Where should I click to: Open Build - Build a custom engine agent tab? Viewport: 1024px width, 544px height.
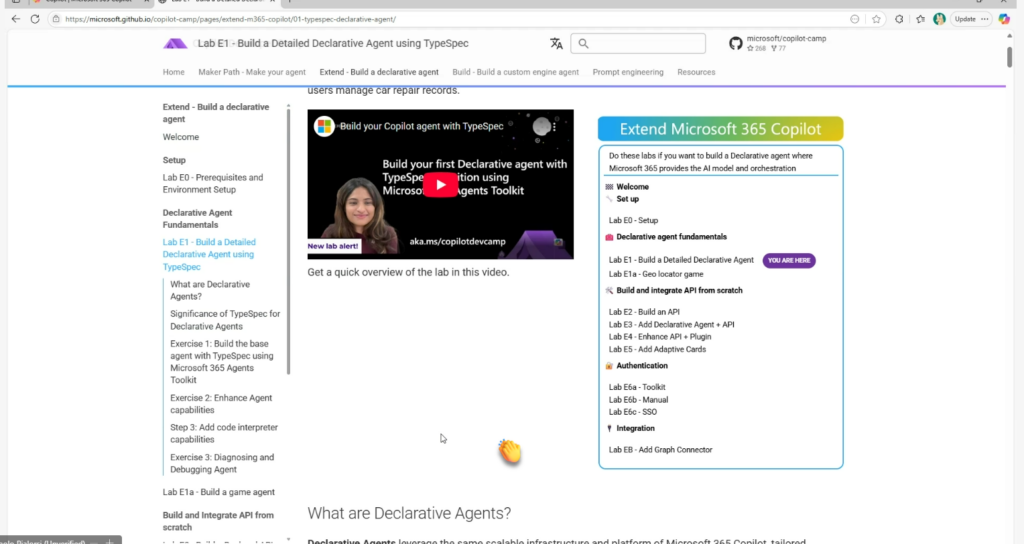click(515, 72)
